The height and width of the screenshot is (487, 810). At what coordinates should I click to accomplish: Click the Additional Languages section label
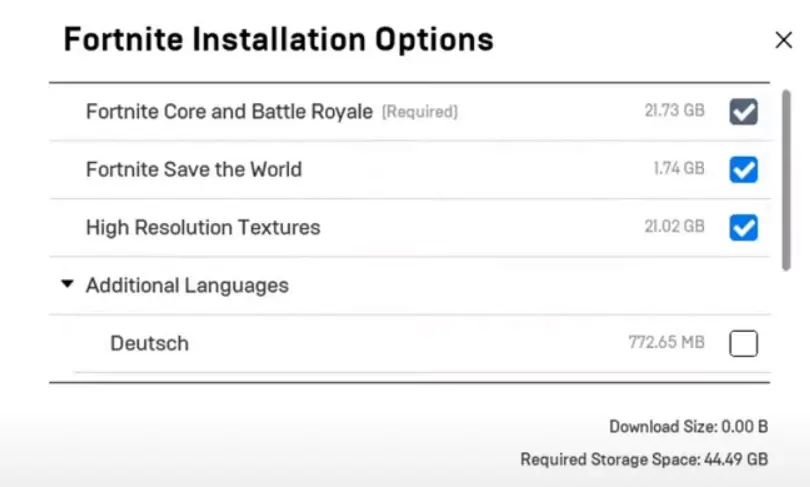pyautogui.click(x=187, y=286)
